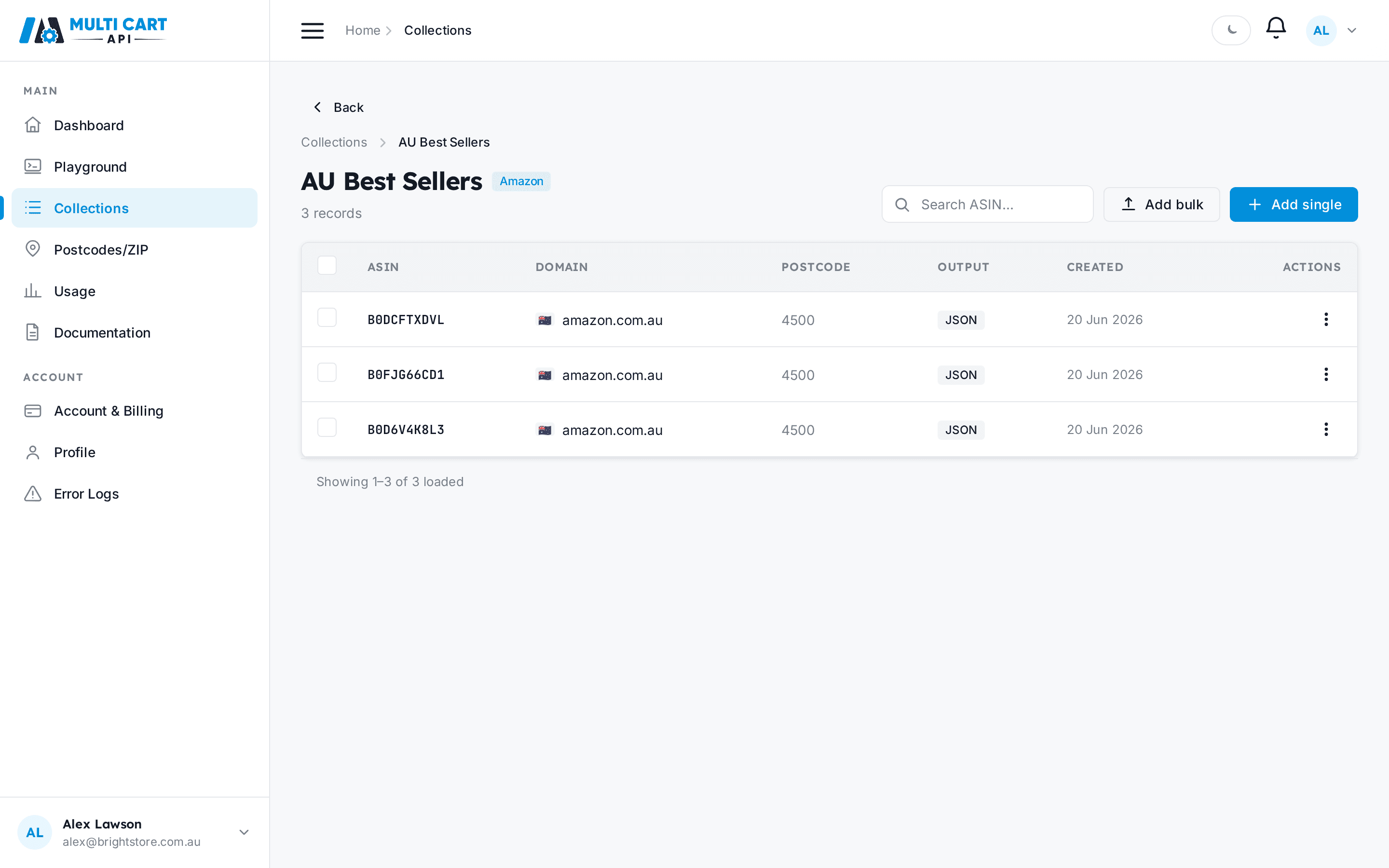Switch to dark mode with moon toggle
This screenshot has width=1389, height=868.
pyautogui.click(x=1231, y=30)
